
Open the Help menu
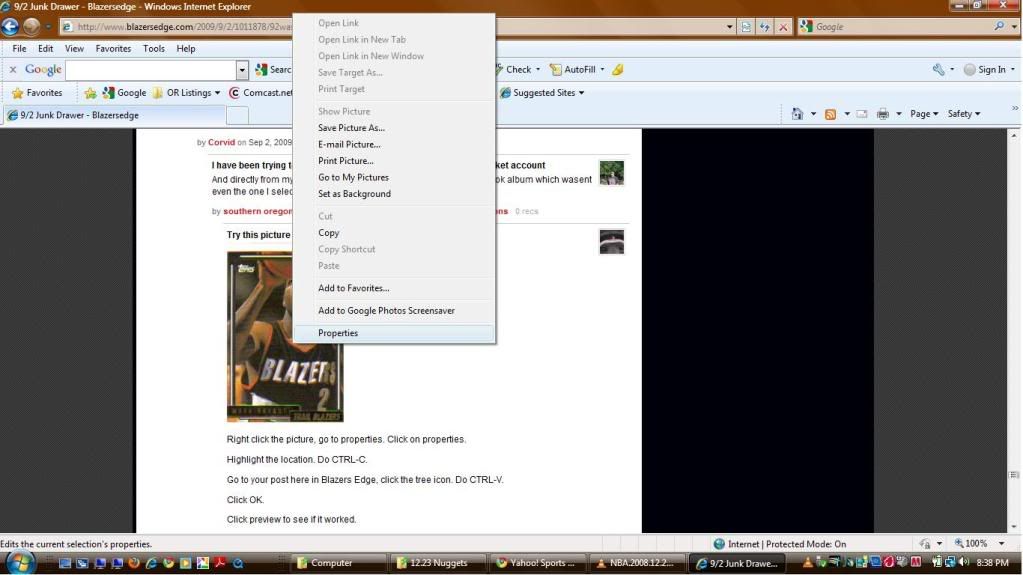[185, 48]
